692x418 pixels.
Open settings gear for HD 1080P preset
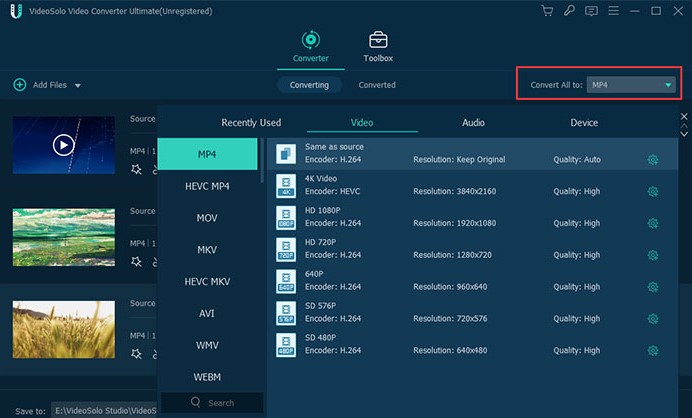click(x=652, y=223)
